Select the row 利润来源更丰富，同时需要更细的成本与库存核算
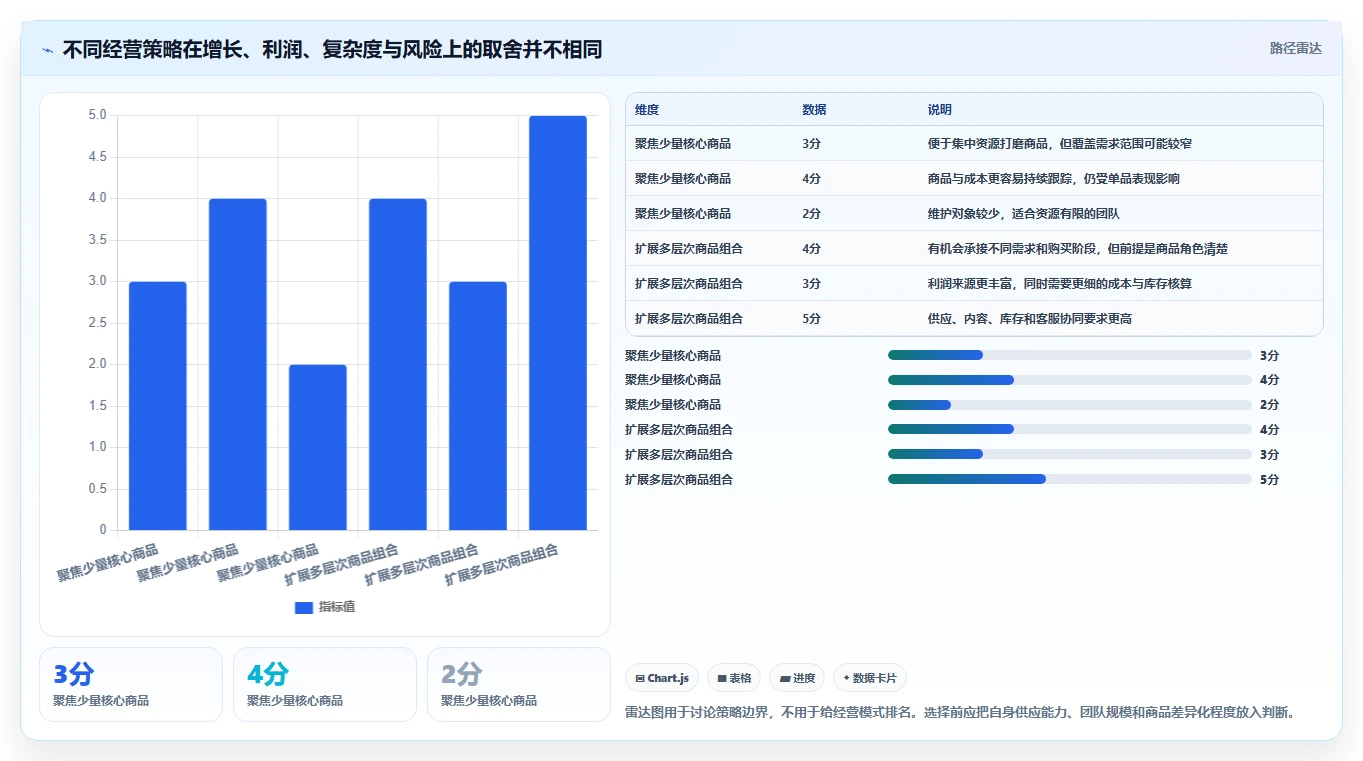 pos(974,284)
